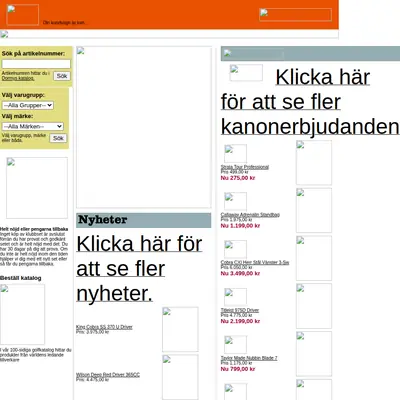The width and height of the screenshot is (400, 400).
Task: Click small icon above Taylor Made Nubbin Blade
Action: pyautogui.click(x=235, y=345)
